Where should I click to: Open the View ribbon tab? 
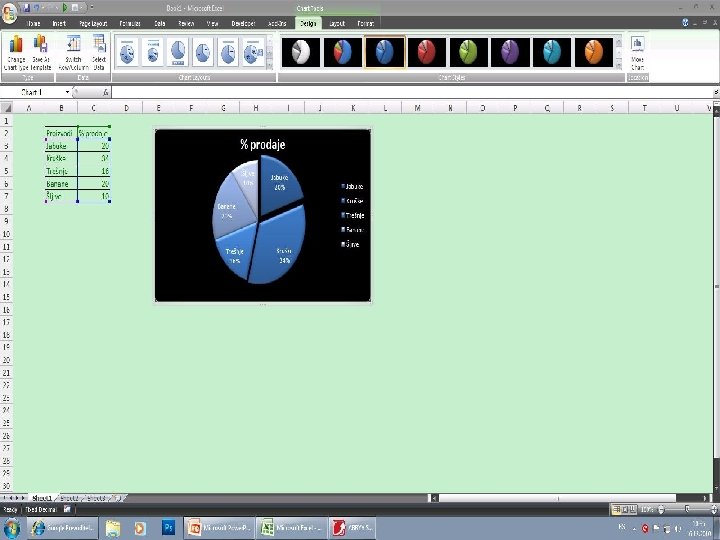(x=212, y=23)
